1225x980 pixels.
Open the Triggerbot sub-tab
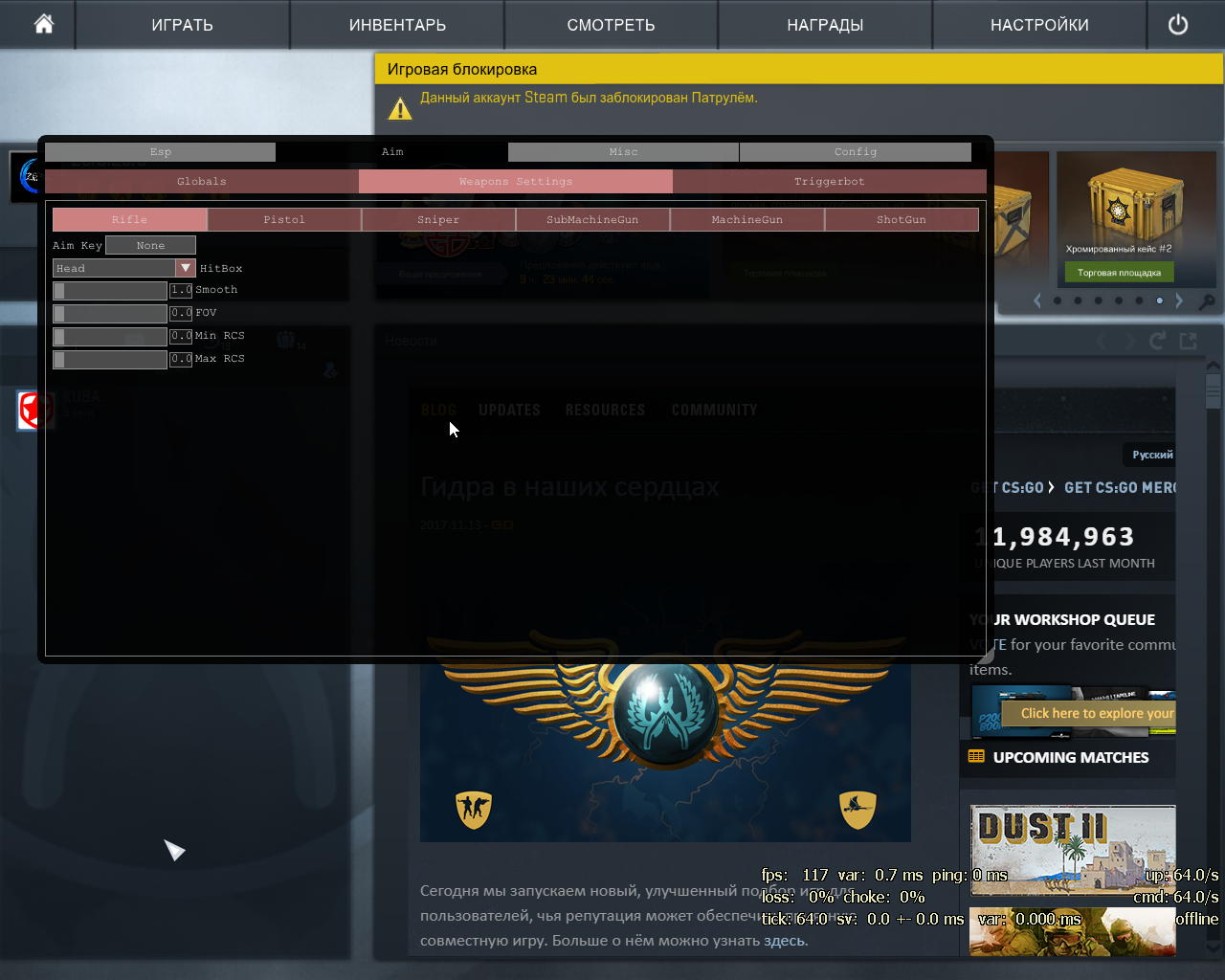point(830,181)
